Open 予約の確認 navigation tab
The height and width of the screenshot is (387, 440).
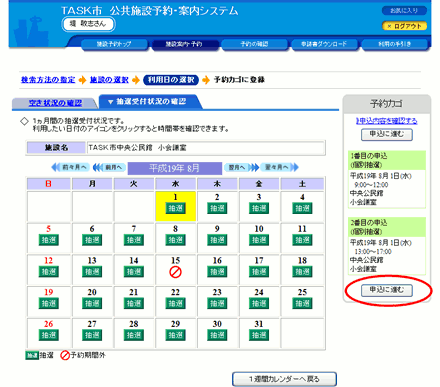[x=254, y=44]
